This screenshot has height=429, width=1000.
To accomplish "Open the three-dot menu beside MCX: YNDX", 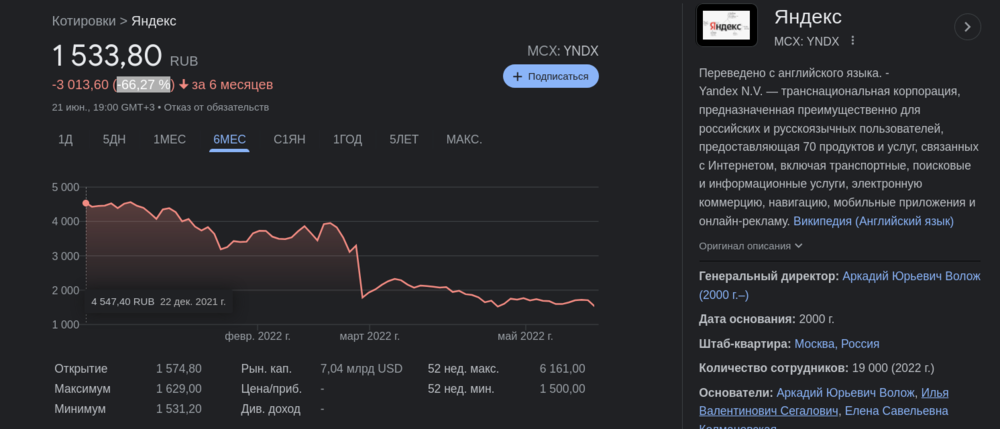I will [x=853, y=41].
